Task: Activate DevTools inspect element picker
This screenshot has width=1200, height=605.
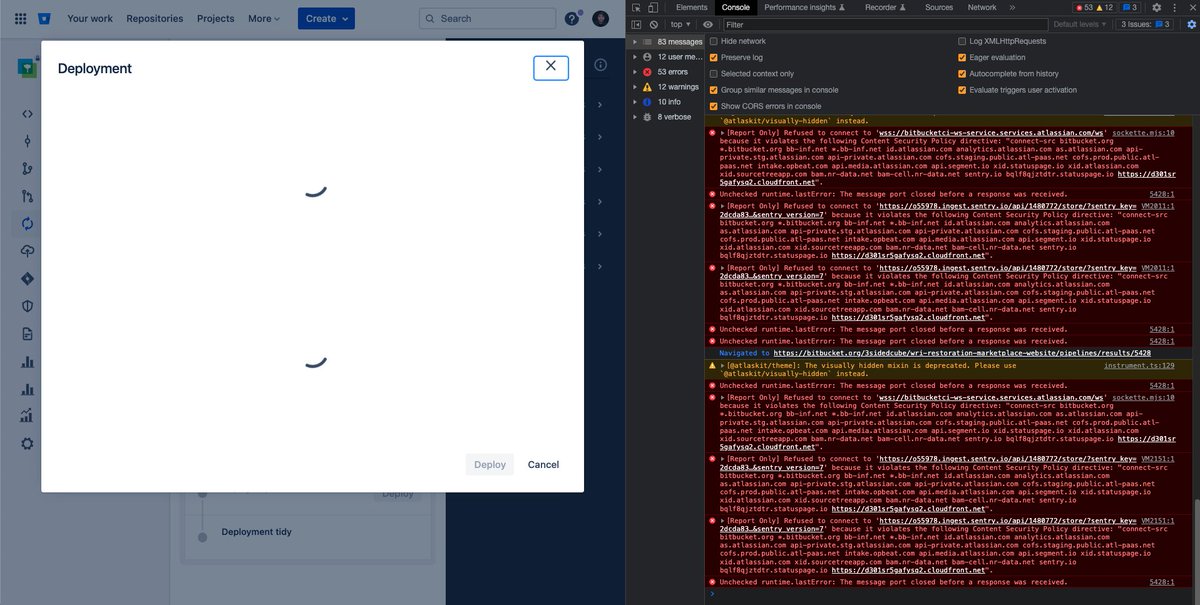Action: point(636,7)
